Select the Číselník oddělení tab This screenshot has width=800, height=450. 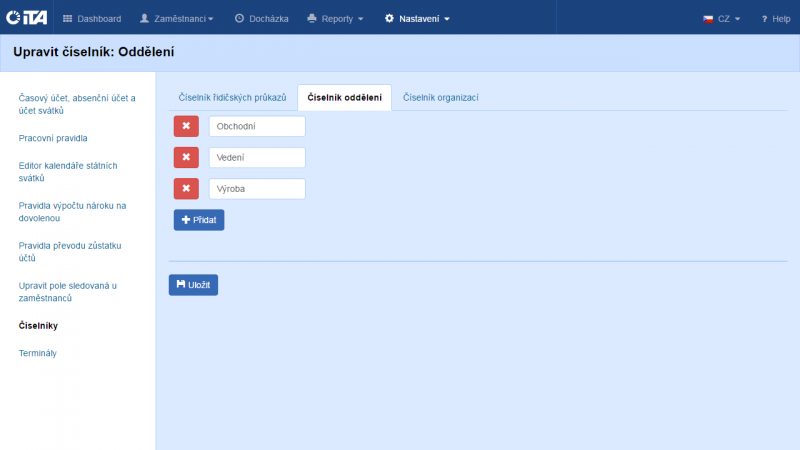(x=344, y=97)
